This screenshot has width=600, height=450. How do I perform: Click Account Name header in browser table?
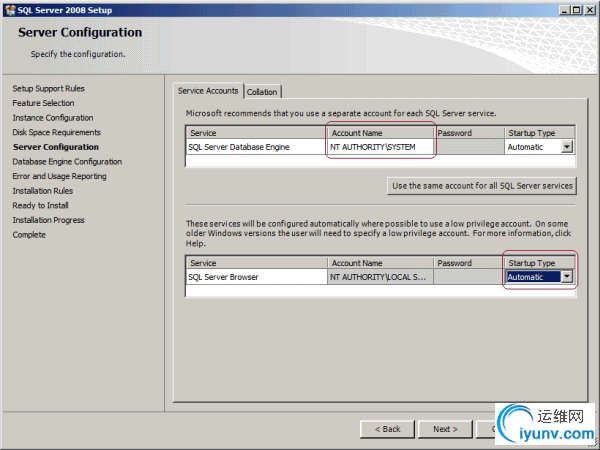tap(380, 263)
